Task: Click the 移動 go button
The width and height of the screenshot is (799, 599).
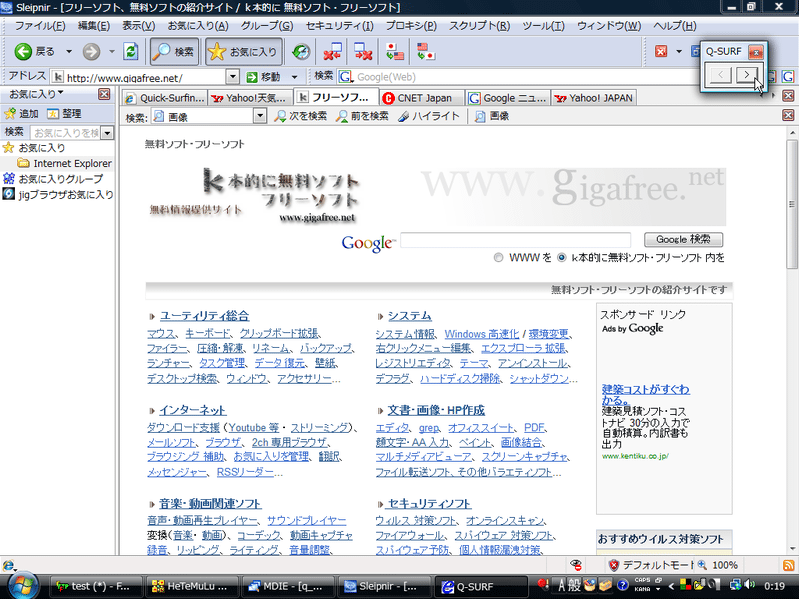Action: (x=263, y=77)
